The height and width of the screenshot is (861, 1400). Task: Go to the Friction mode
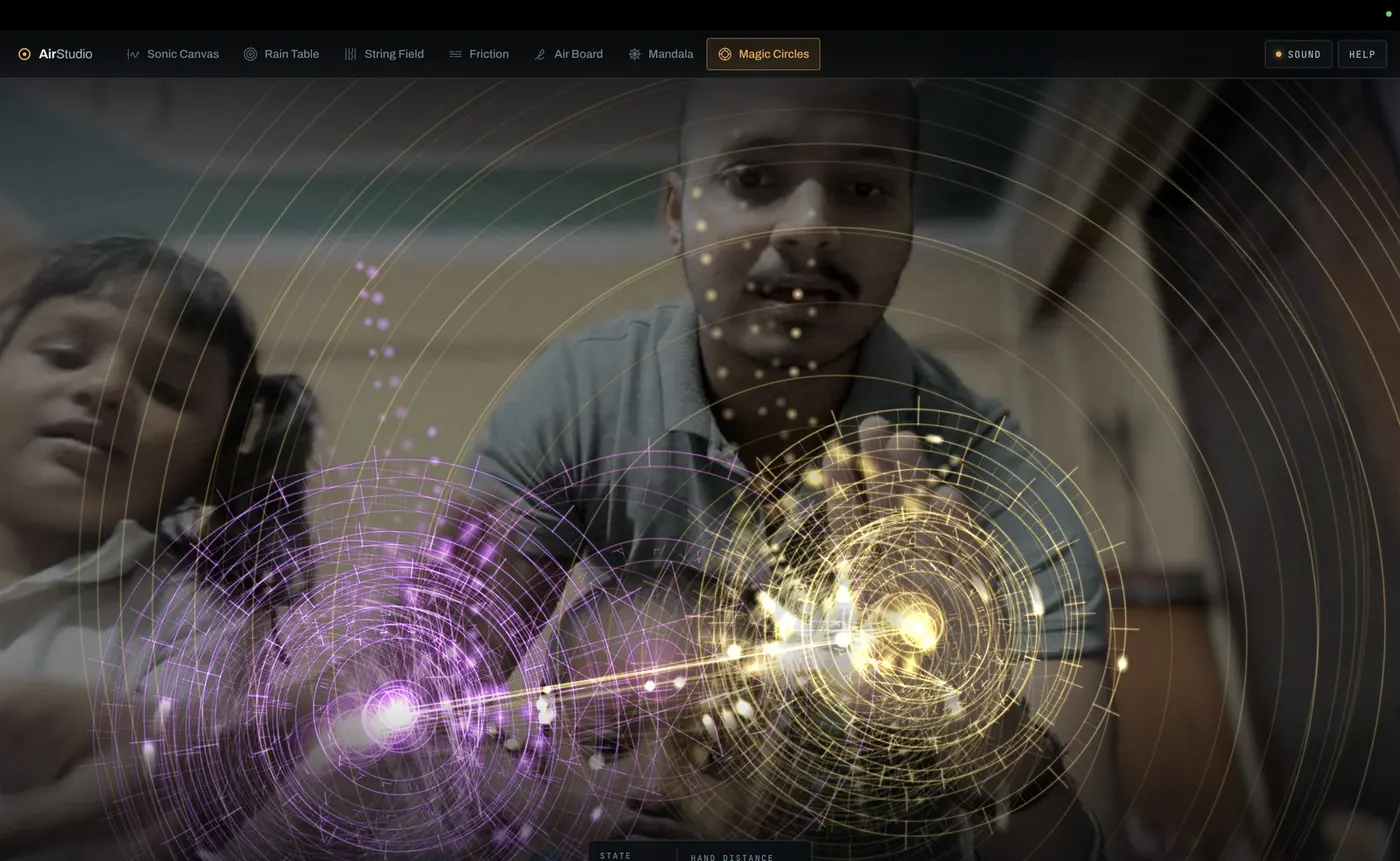479,54
